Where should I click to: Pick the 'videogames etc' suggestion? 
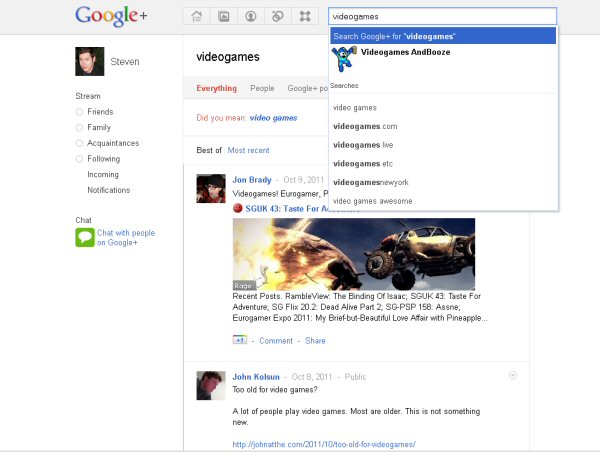(x=443, y=164)
